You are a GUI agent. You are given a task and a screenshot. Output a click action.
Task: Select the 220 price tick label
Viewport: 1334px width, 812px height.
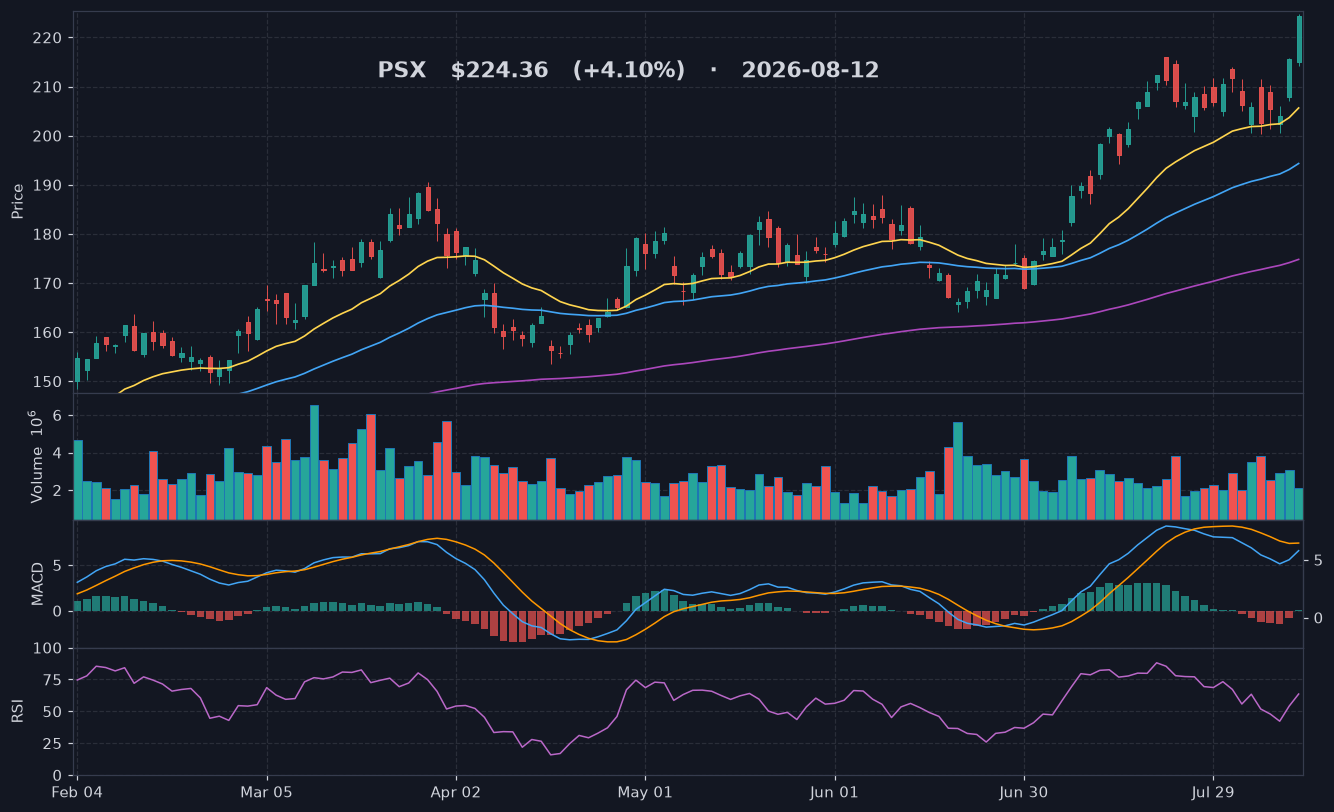(x=48, y=38)
